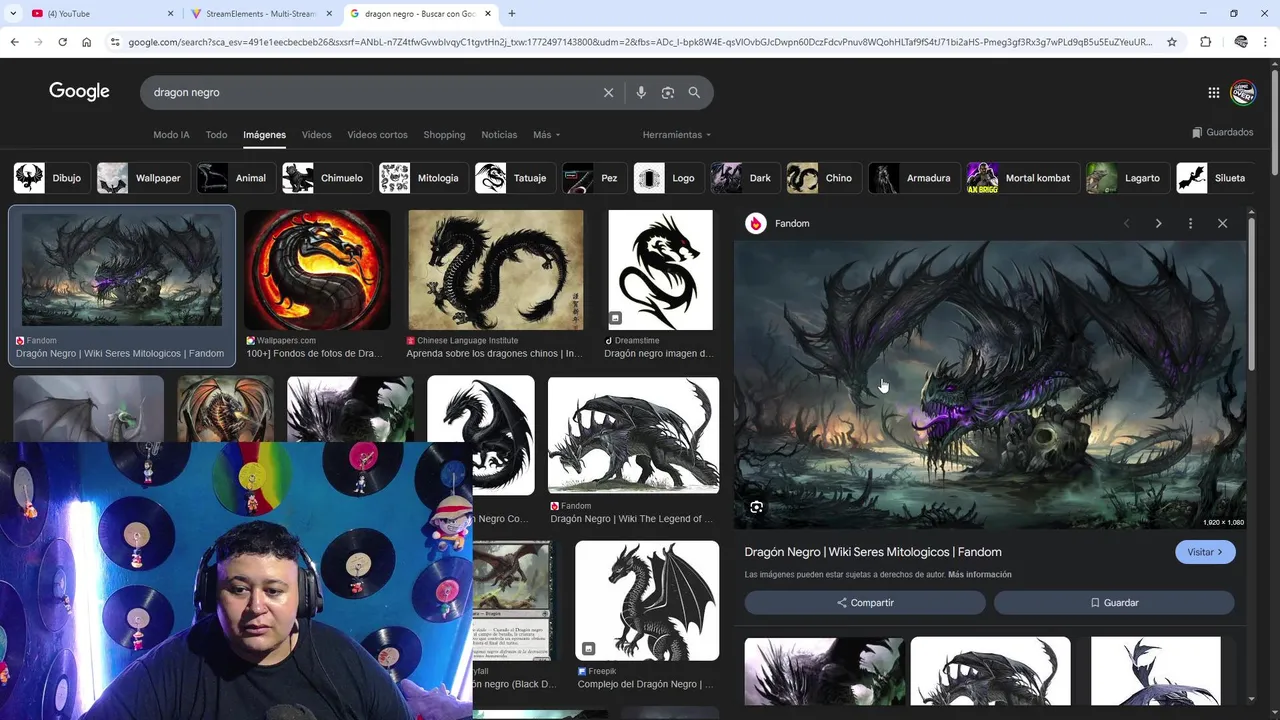Expand the Herramientas tools dropdown
1280x720 pixels.
(677, 135)
